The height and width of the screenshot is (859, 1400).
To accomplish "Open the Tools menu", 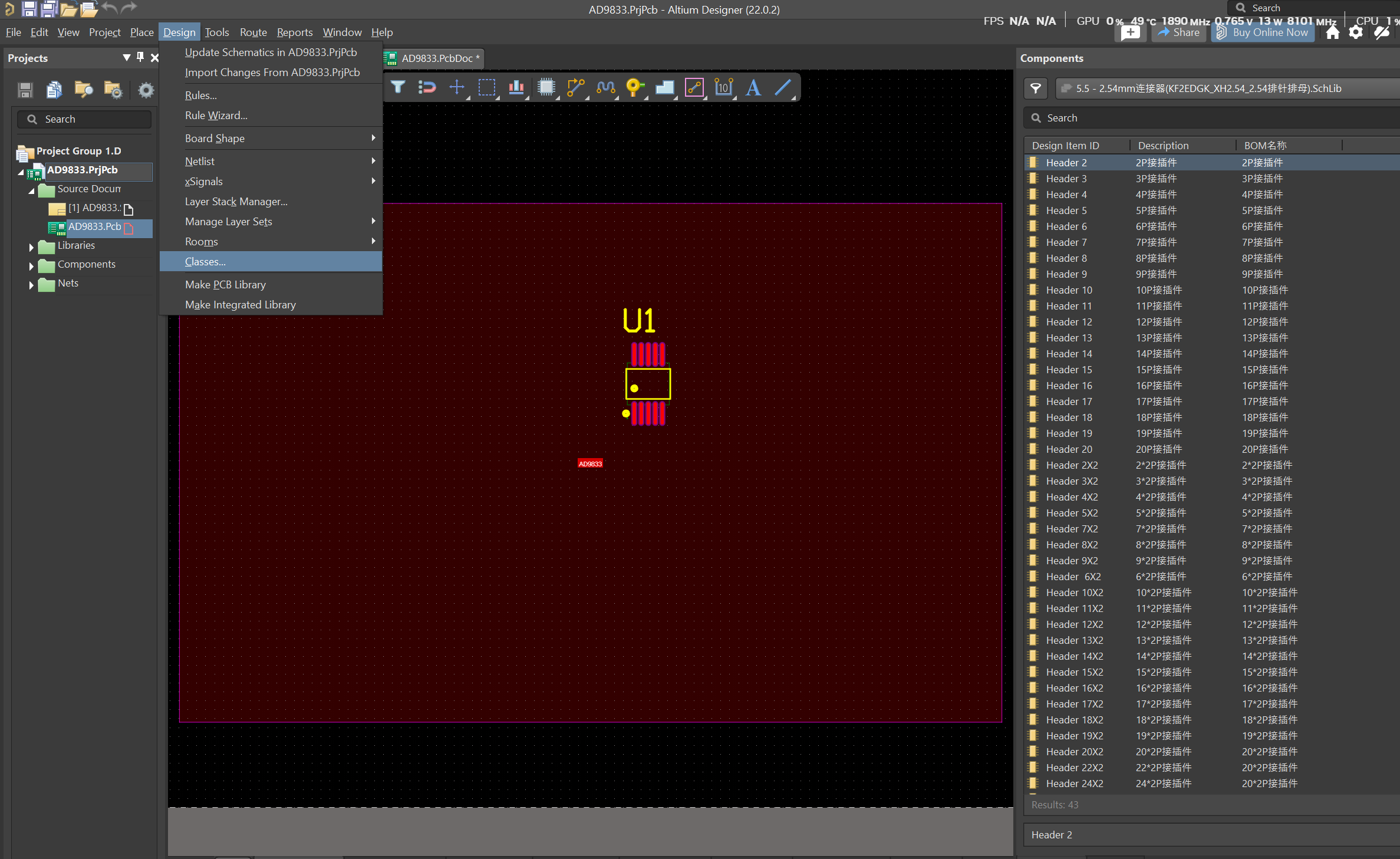I will [x=216, y=32].
